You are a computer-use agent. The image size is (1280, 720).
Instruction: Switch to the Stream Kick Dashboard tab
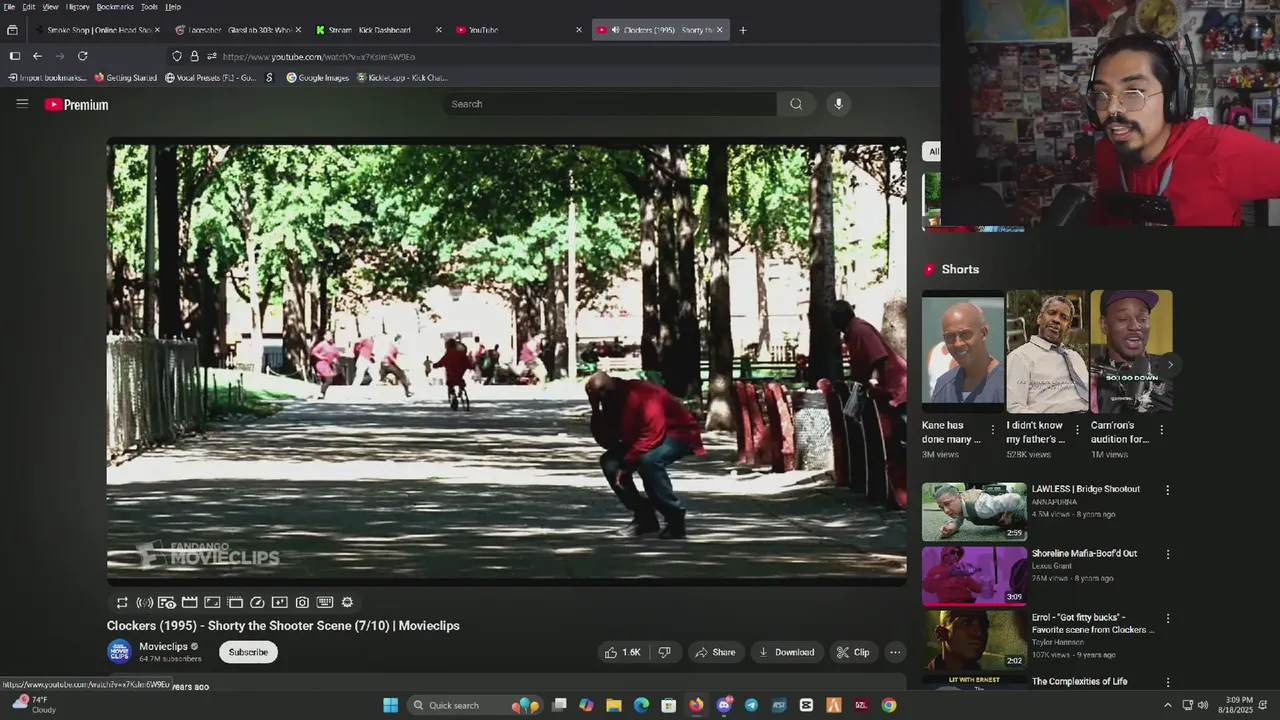tap(378, 30)
